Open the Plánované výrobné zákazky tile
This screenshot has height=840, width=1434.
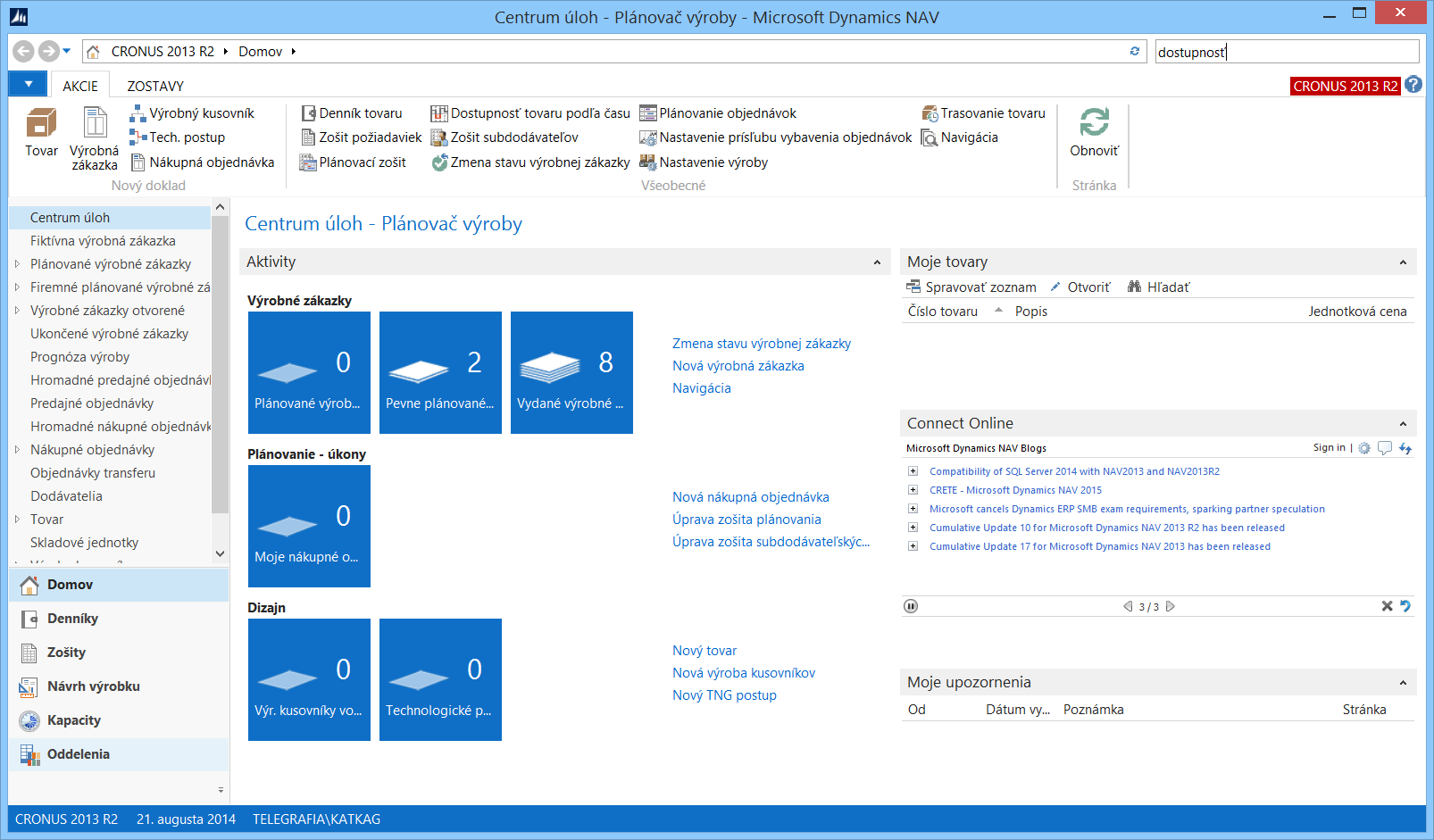309,372
